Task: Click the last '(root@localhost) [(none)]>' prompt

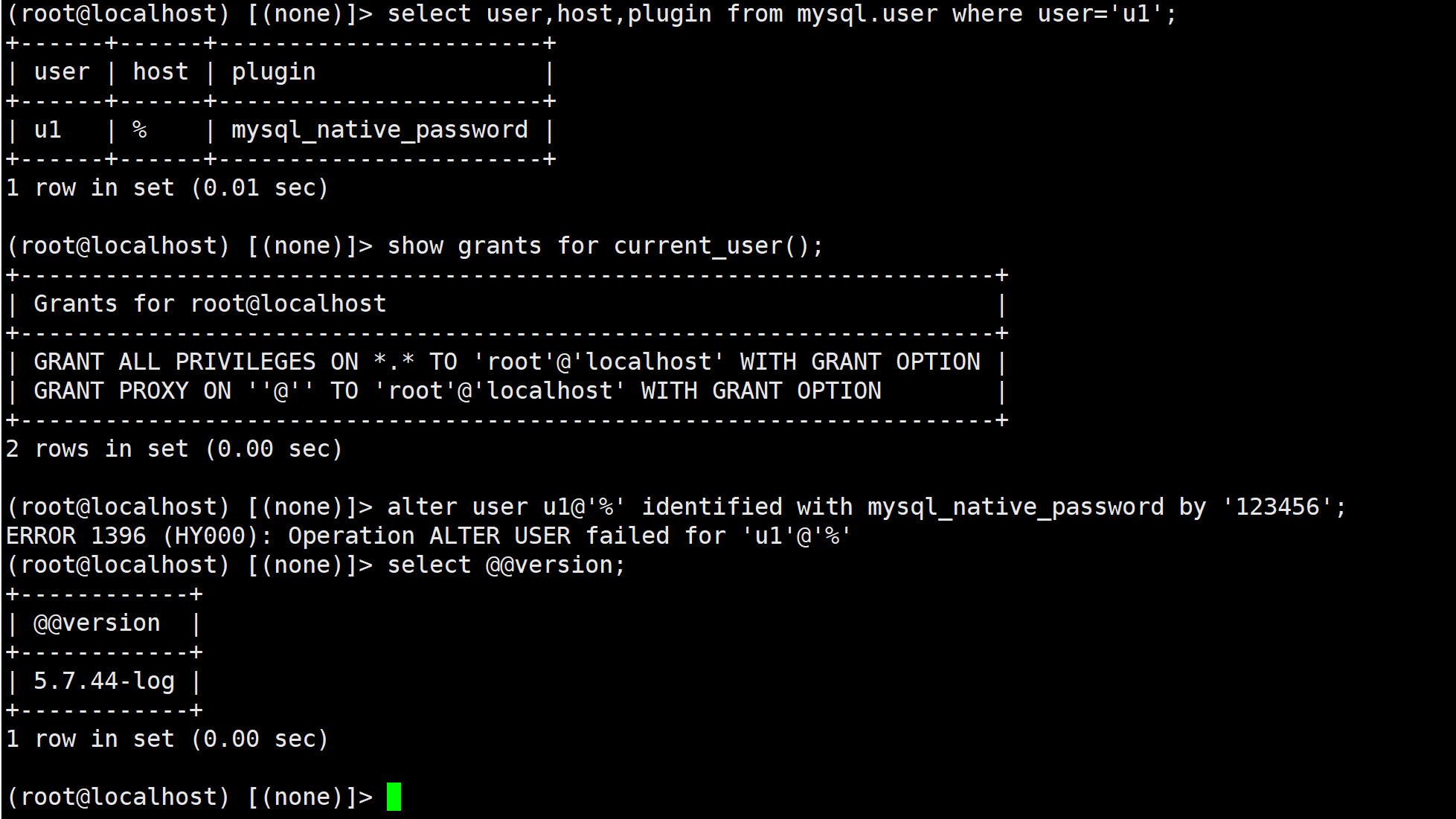Action: [190, 797]
